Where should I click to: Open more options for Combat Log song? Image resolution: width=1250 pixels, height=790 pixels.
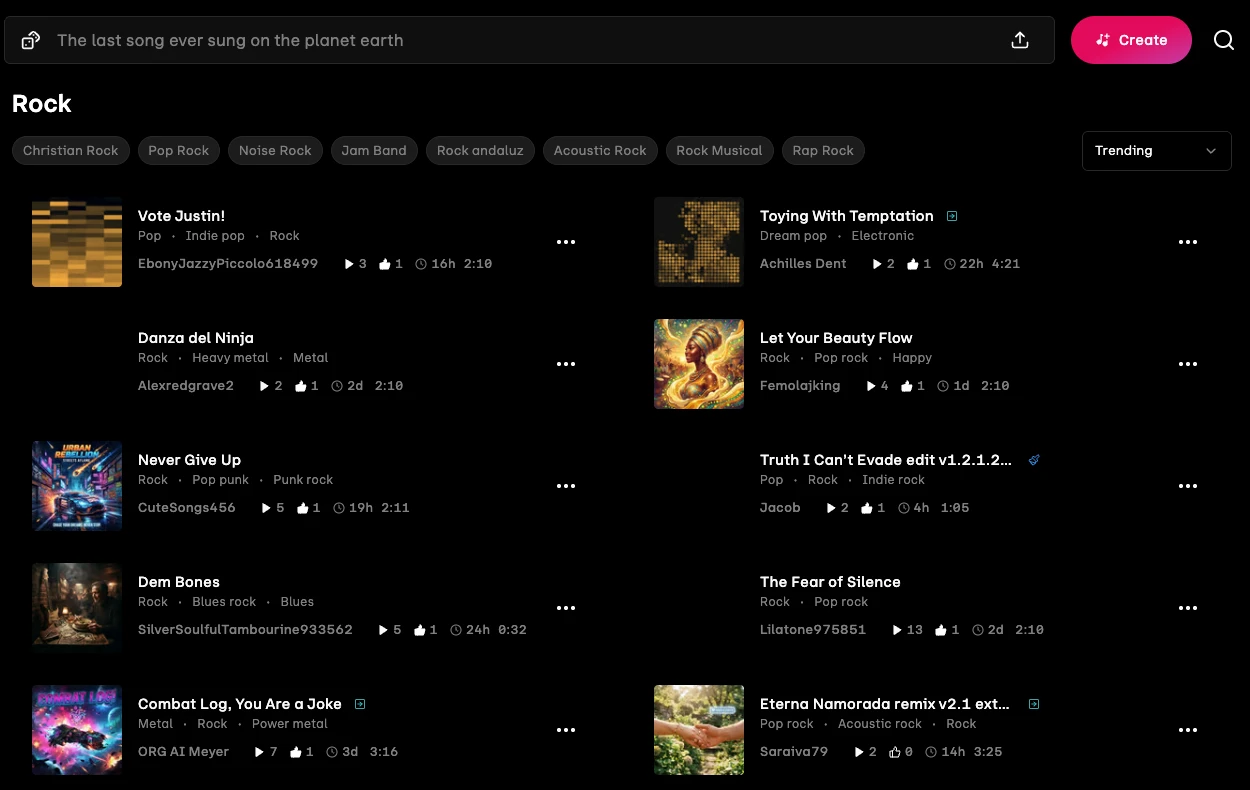pyautogui.click(x=566, y=730)
